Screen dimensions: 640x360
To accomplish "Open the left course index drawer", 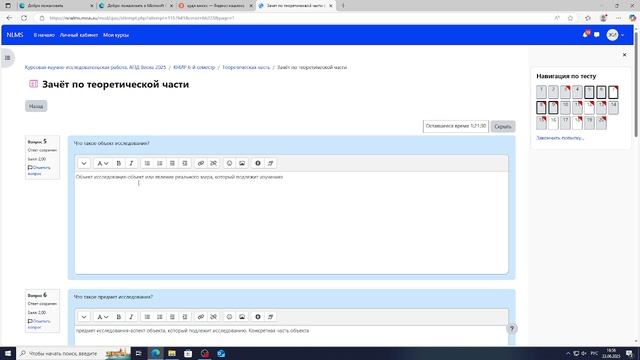I will [x=8, y=58].
